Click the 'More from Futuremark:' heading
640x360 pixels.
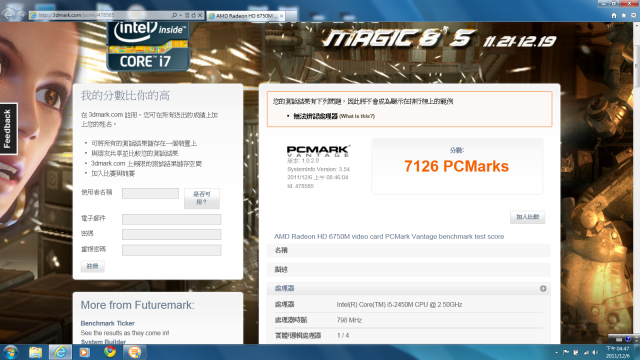point(138,305)
